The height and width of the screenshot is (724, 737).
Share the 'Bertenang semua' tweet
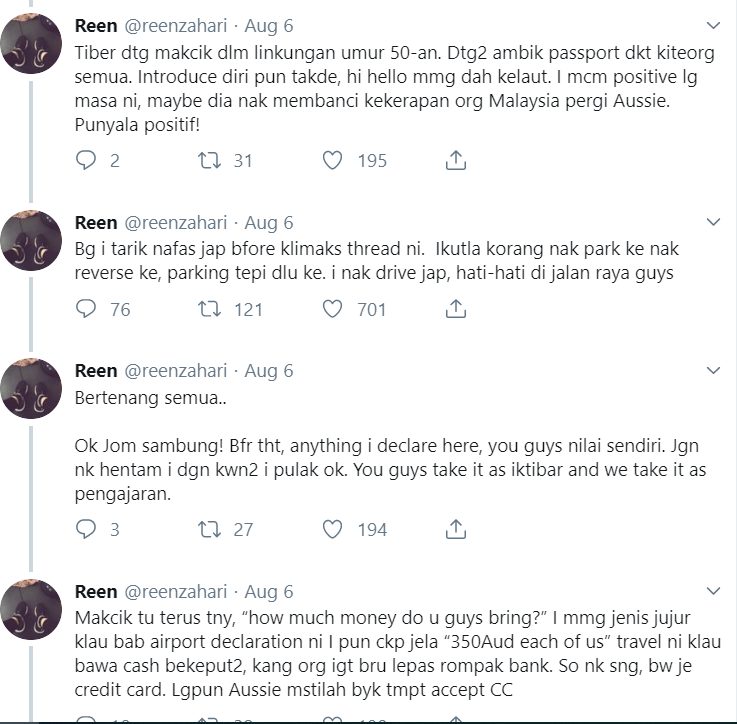454,529
